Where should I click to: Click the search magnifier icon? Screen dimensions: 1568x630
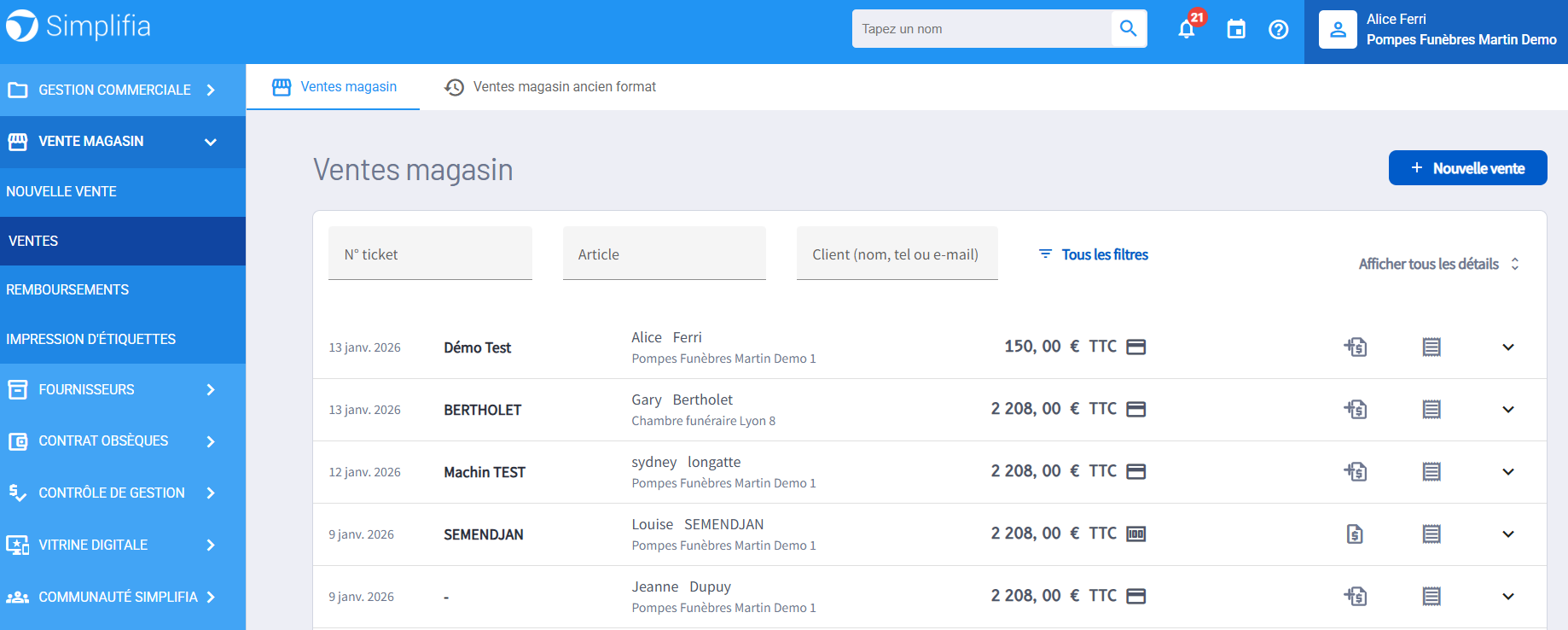pyautogui.click(x=1128, y=29)
